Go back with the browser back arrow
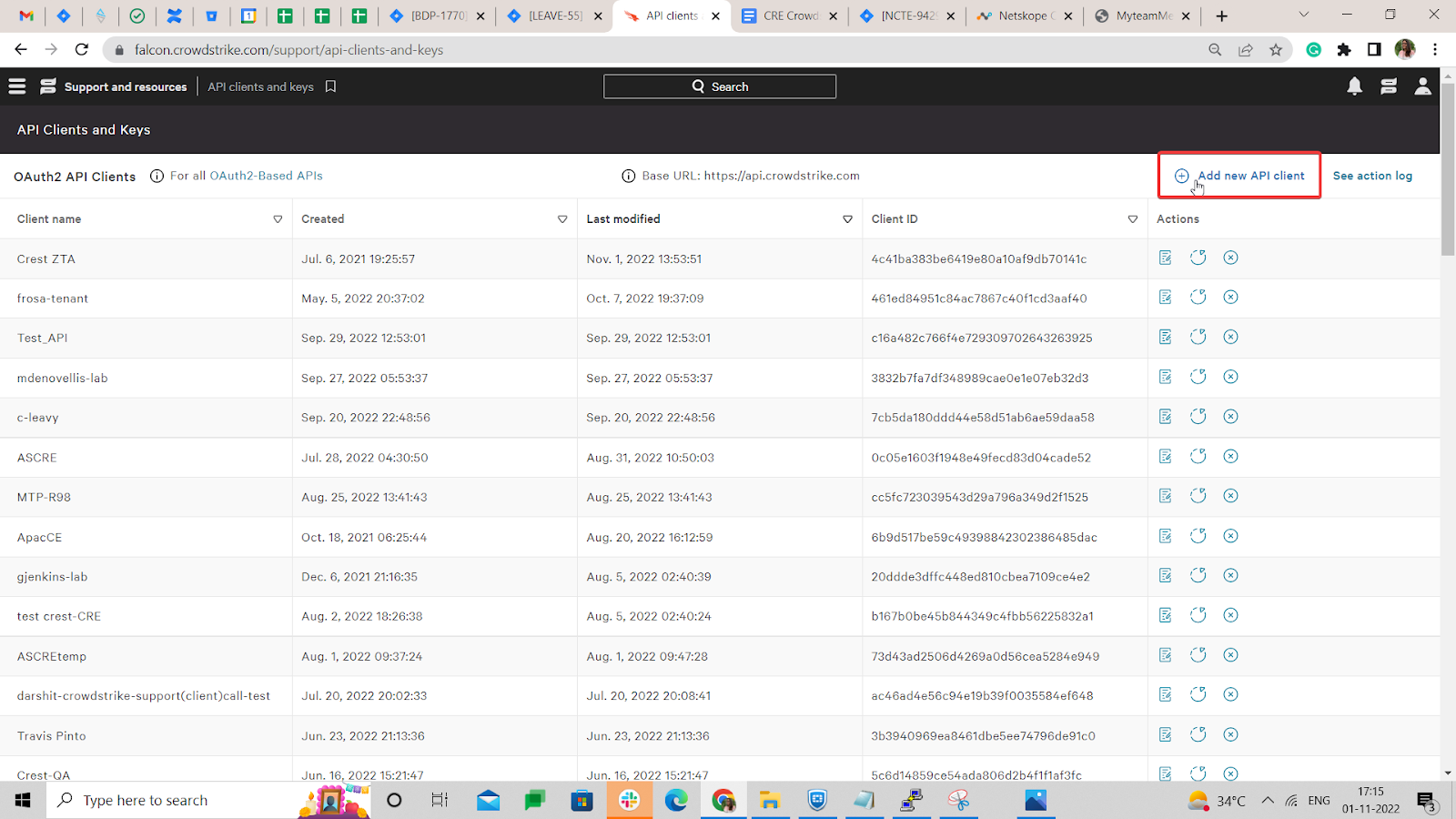This screenshot has width=1456, height=819. (21, 50)
